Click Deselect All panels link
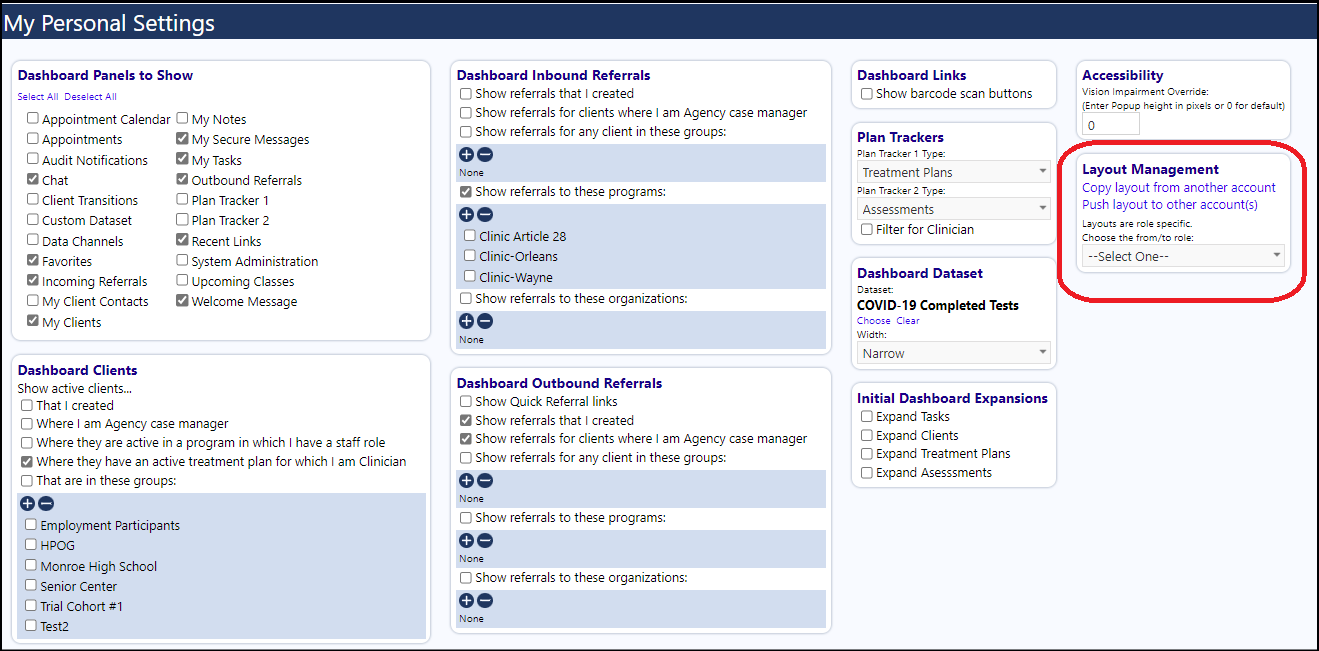 [x=90, y=97]
